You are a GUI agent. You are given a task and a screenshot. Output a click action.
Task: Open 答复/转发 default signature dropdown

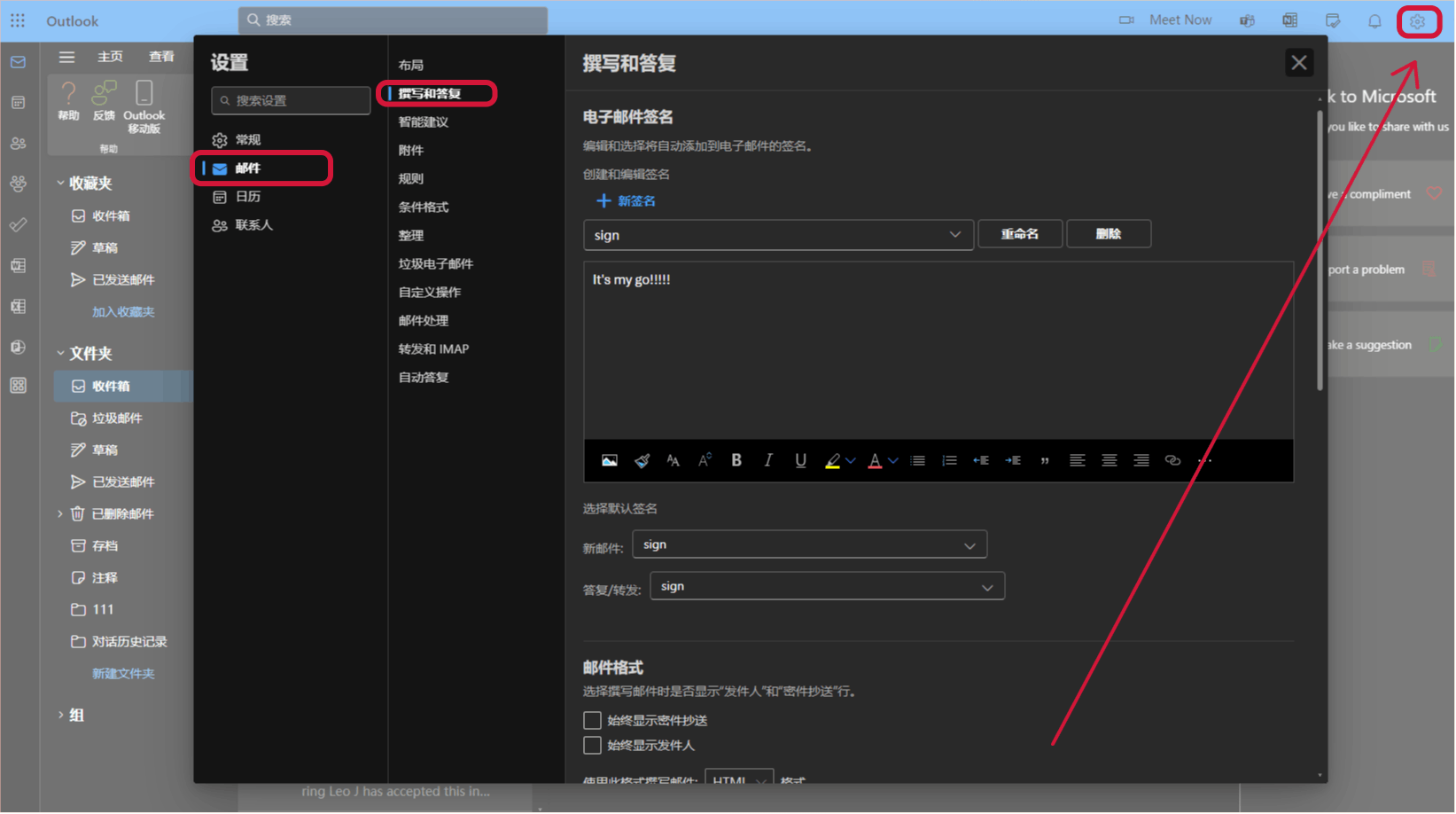(x=828, y=587)
